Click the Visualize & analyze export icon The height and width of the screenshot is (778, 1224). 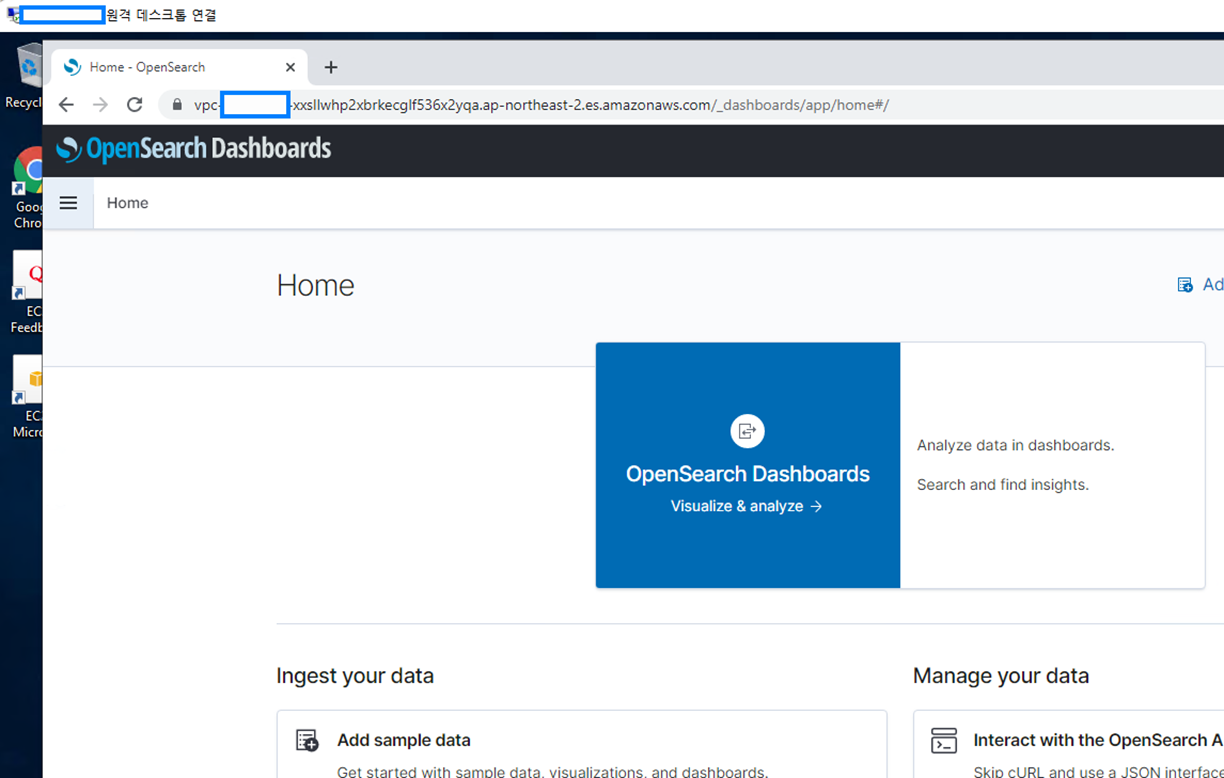pyautogui.click(x=747, y=431)
